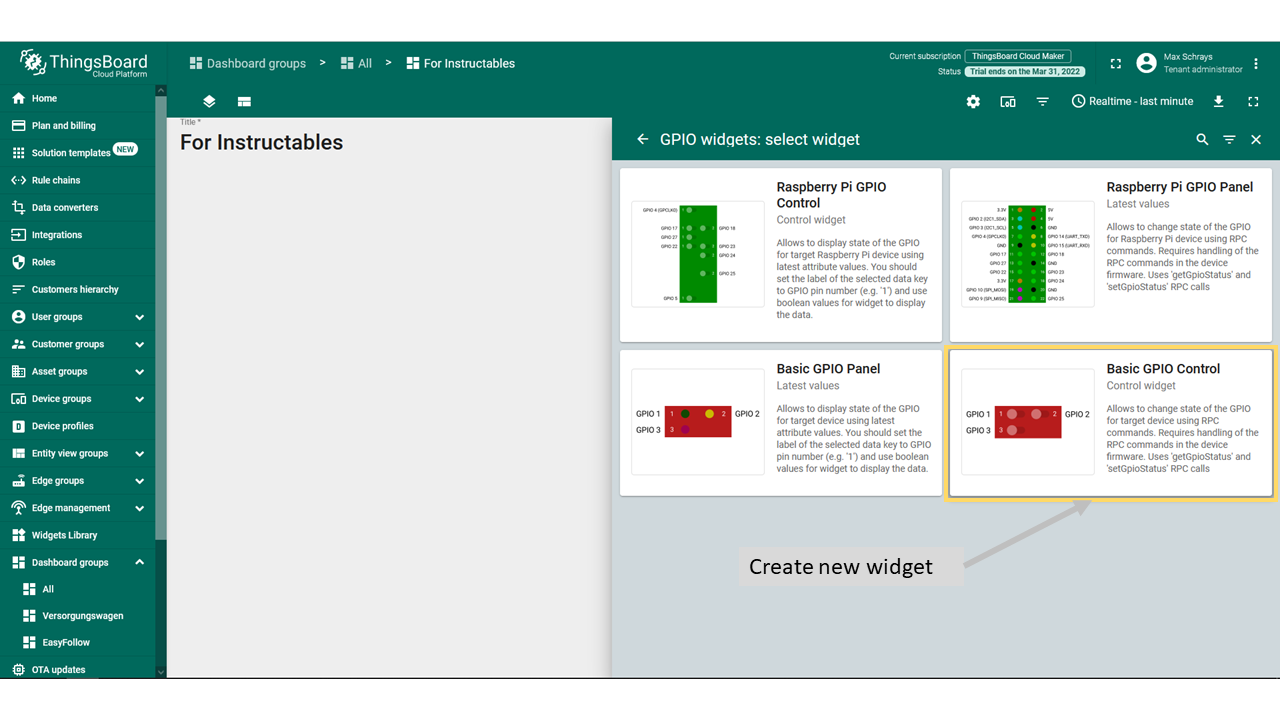
Task: Select Raspberry Pi GPIO Control widget
Action: tap(781, 255)
